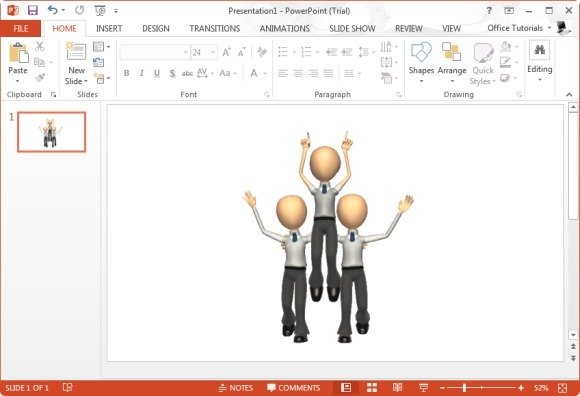Toggle Bold formatting
This screenshot has height=396, width=580.
(x=127, y=73)
